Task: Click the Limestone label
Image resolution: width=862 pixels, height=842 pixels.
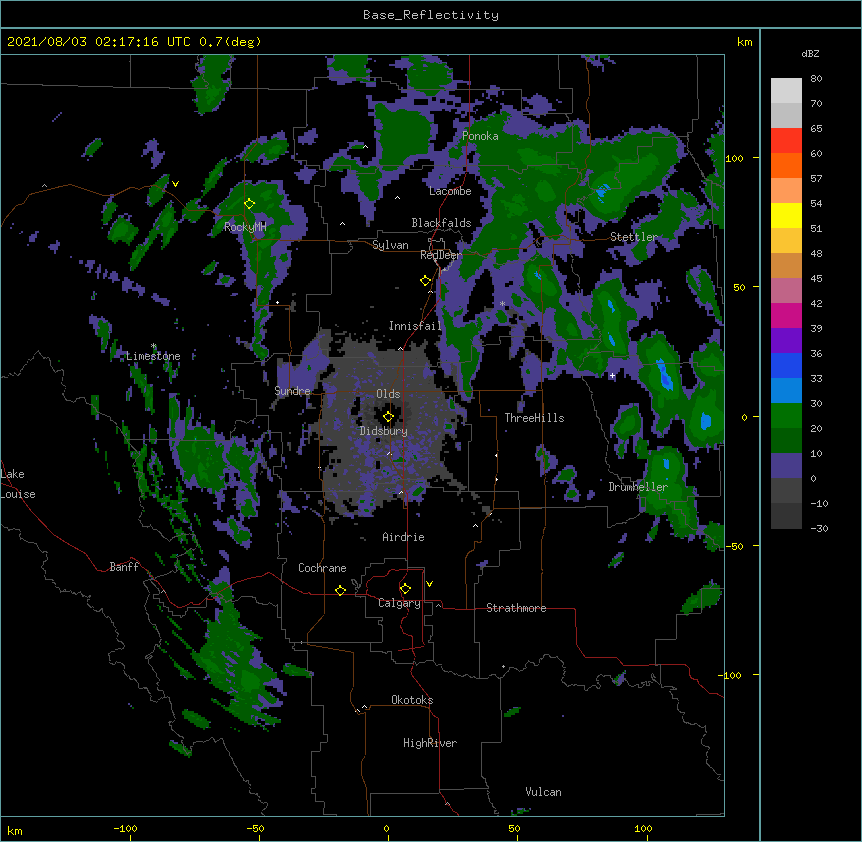Action: click(153, 356)
